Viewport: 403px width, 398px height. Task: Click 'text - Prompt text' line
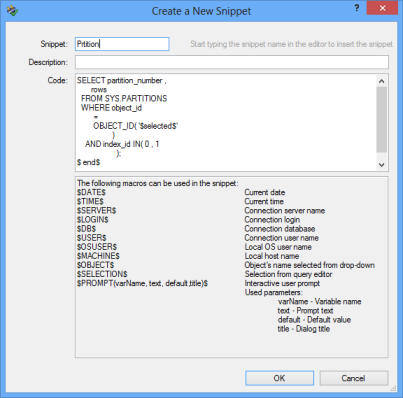click(x=305, y=311)
